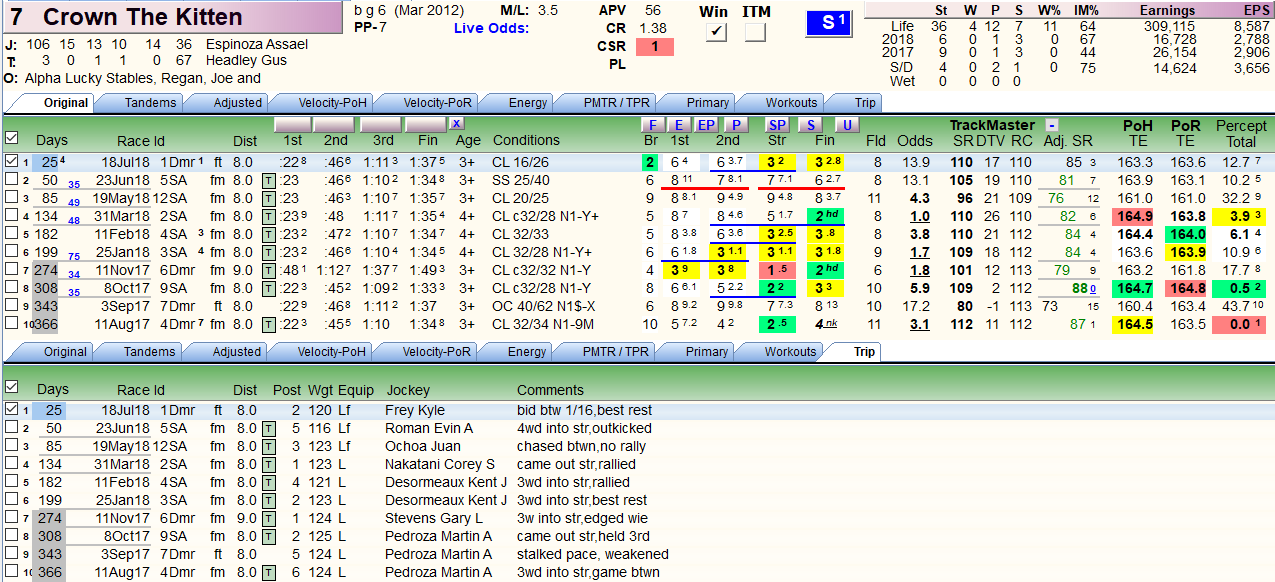The height and width of the screenshot is (582, 1275).
Task: Click the T turf marker in Trip 31Mar18 row
Action: point(268,464)
